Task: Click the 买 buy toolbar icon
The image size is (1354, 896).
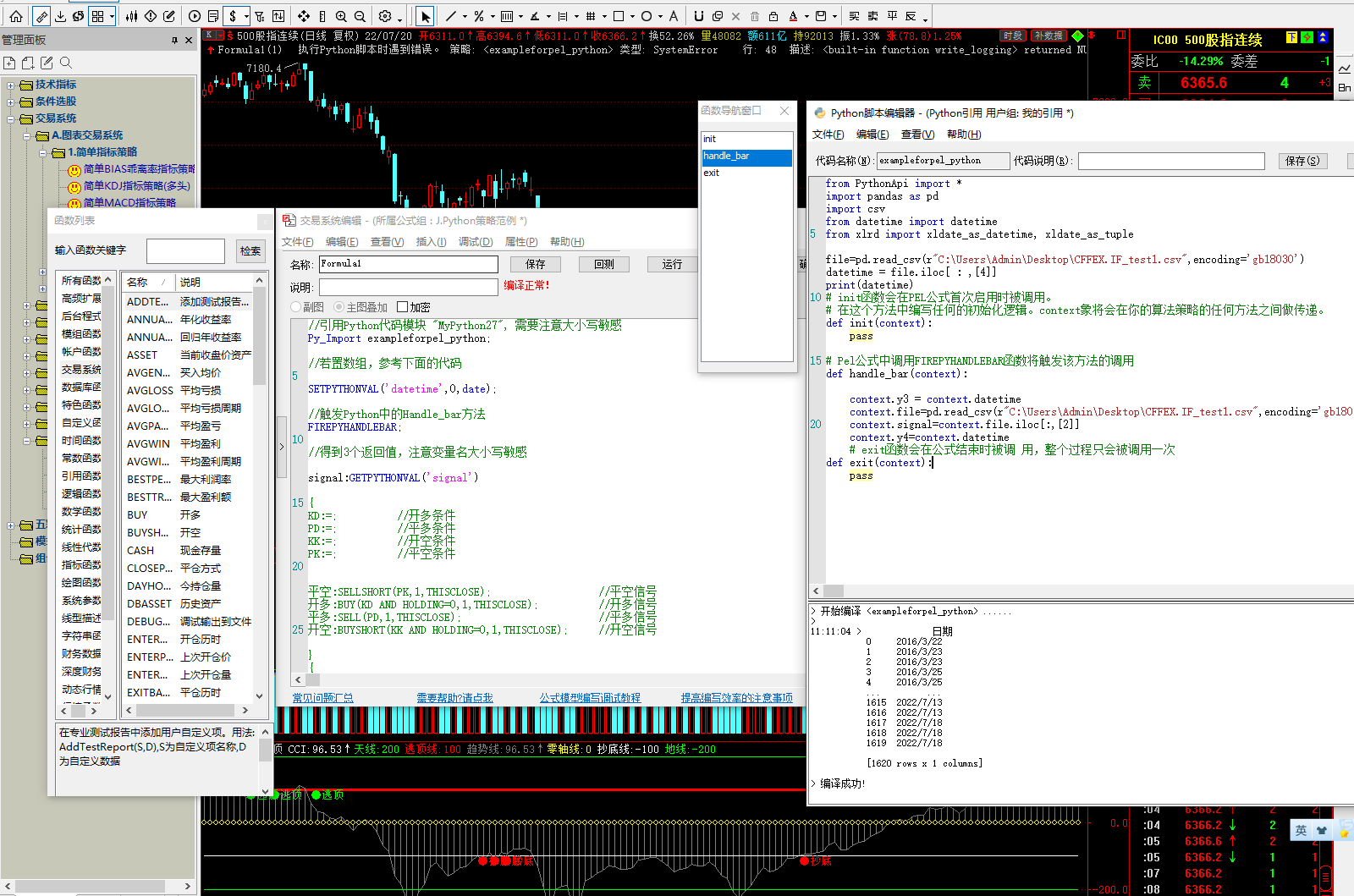Action: point(854,16)
